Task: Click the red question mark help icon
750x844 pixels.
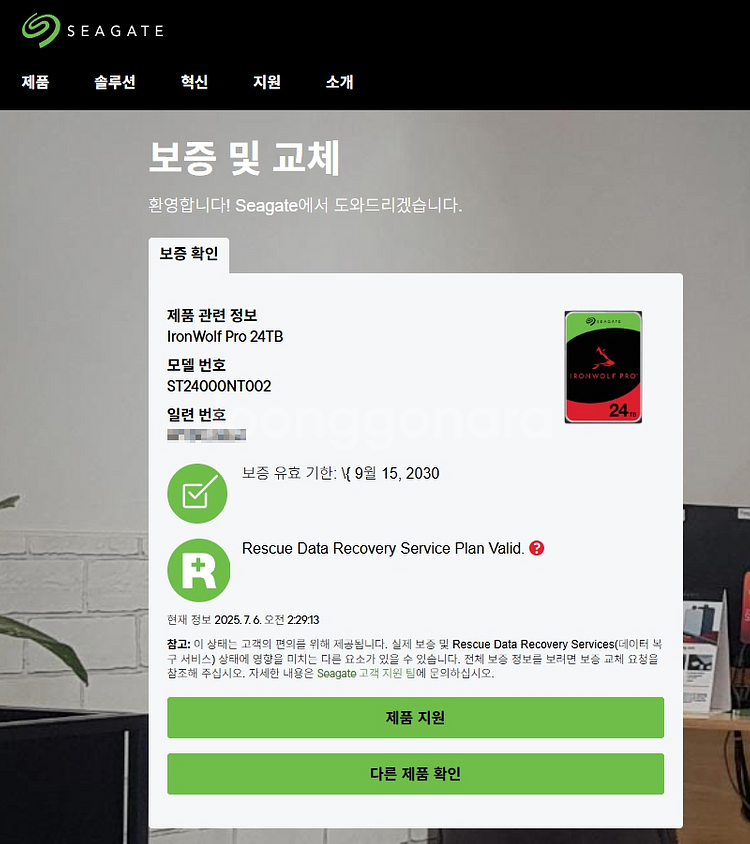Action: click(x=536, y=548)
